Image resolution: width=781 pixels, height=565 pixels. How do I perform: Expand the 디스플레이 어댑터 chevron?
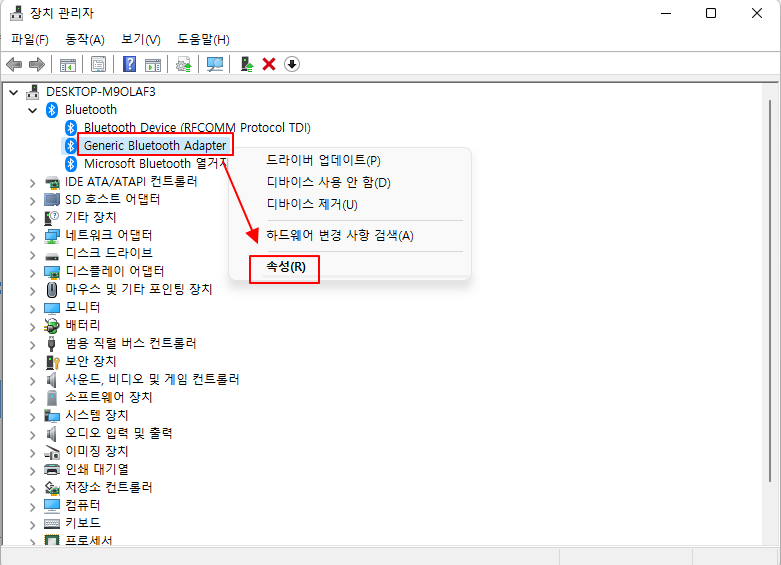click(33, 273)
